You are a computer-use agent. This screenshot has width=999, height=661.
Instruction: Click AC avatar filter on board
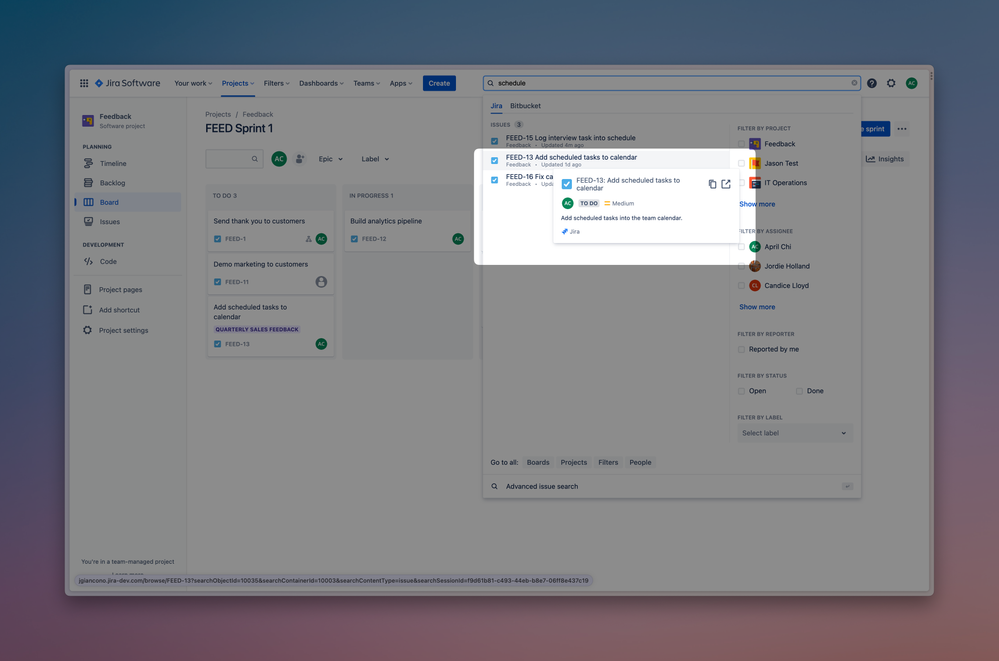tap(279, 159)
